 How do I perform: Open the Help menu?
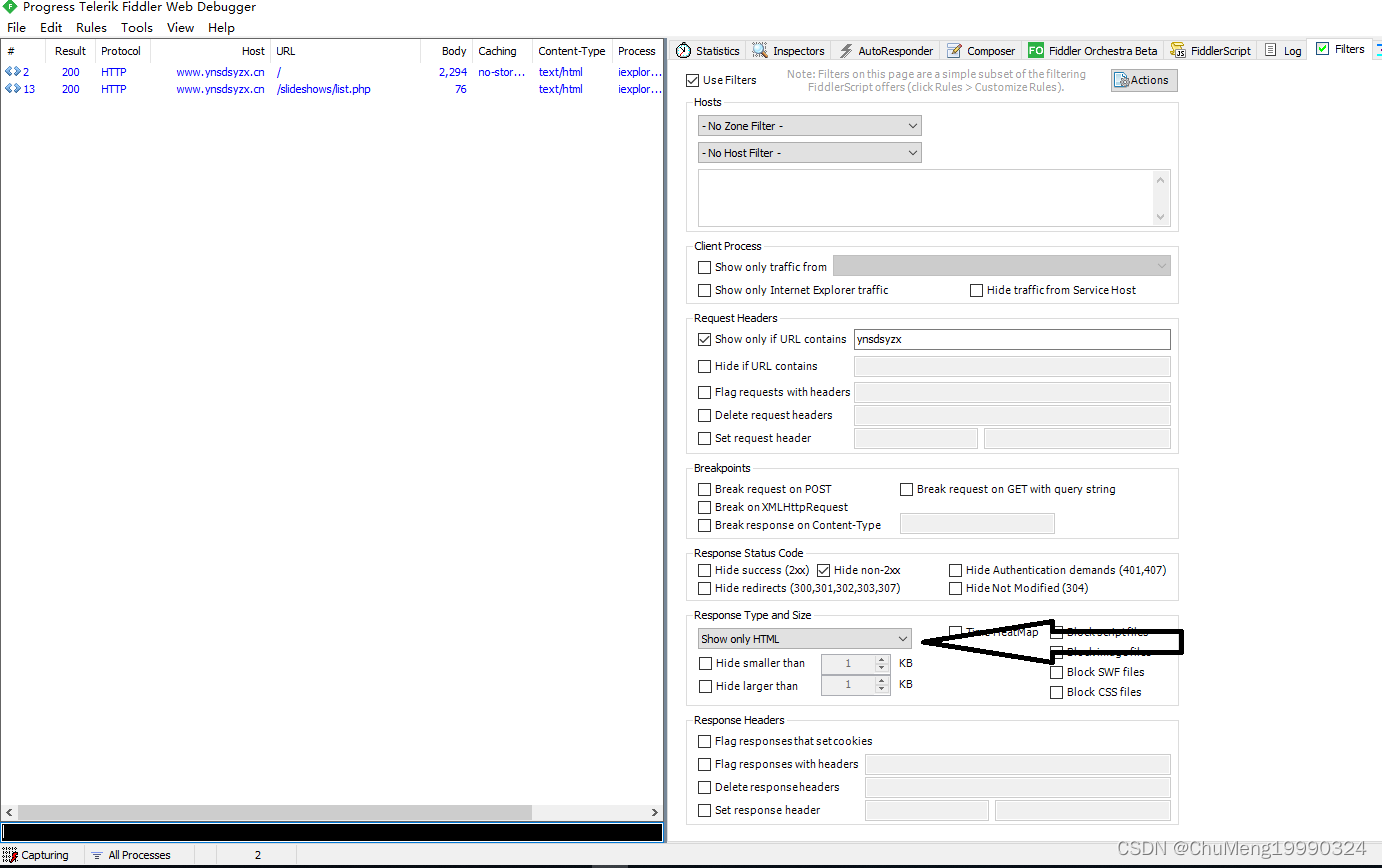point(221,28)
